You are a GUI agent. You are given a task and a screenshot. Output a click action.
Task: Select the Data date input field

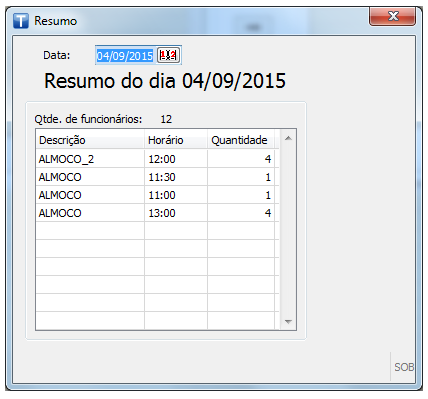click(125, 55)
